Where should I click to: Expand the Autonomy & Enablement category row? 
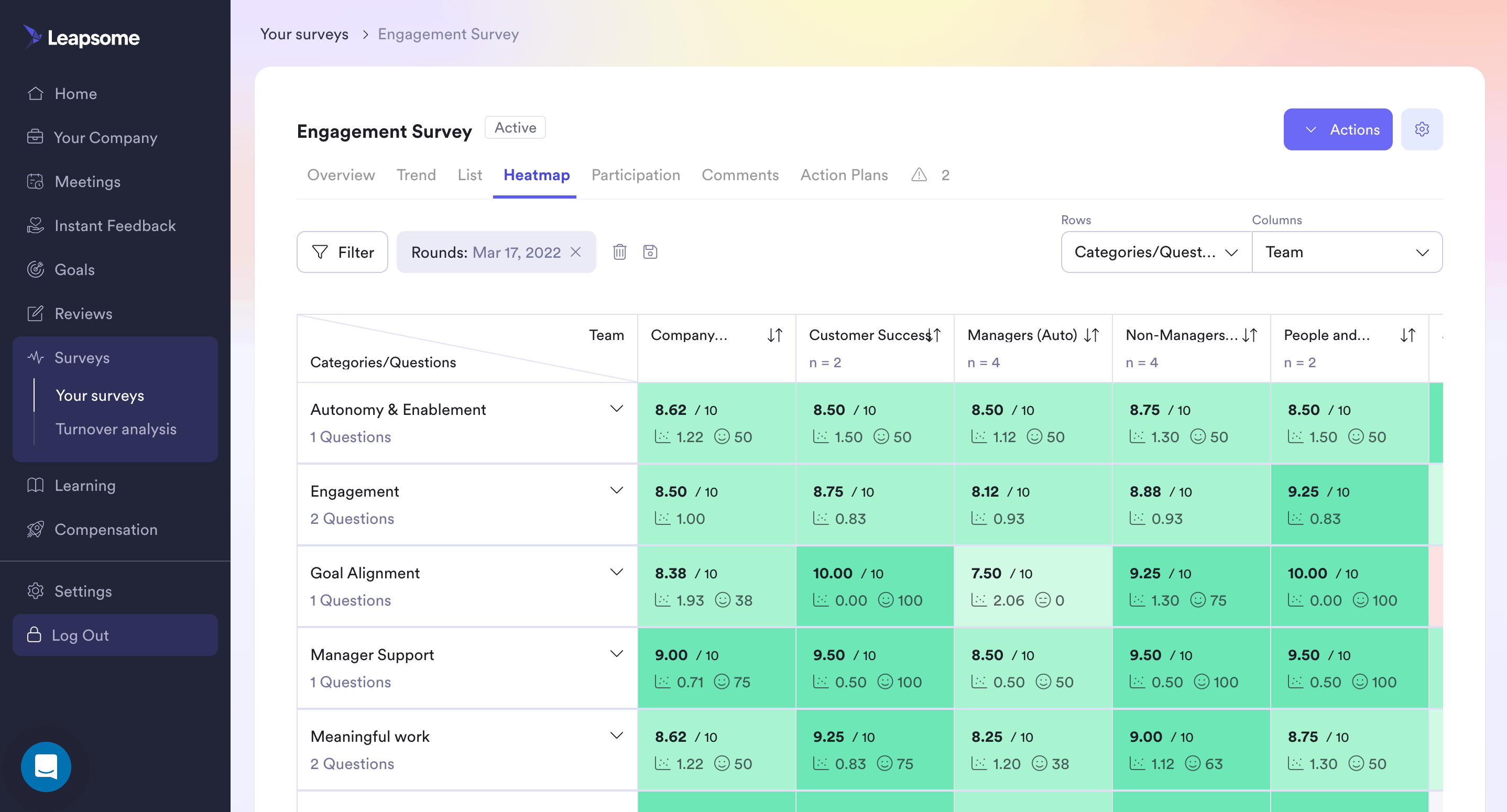[x=616, y=408]
